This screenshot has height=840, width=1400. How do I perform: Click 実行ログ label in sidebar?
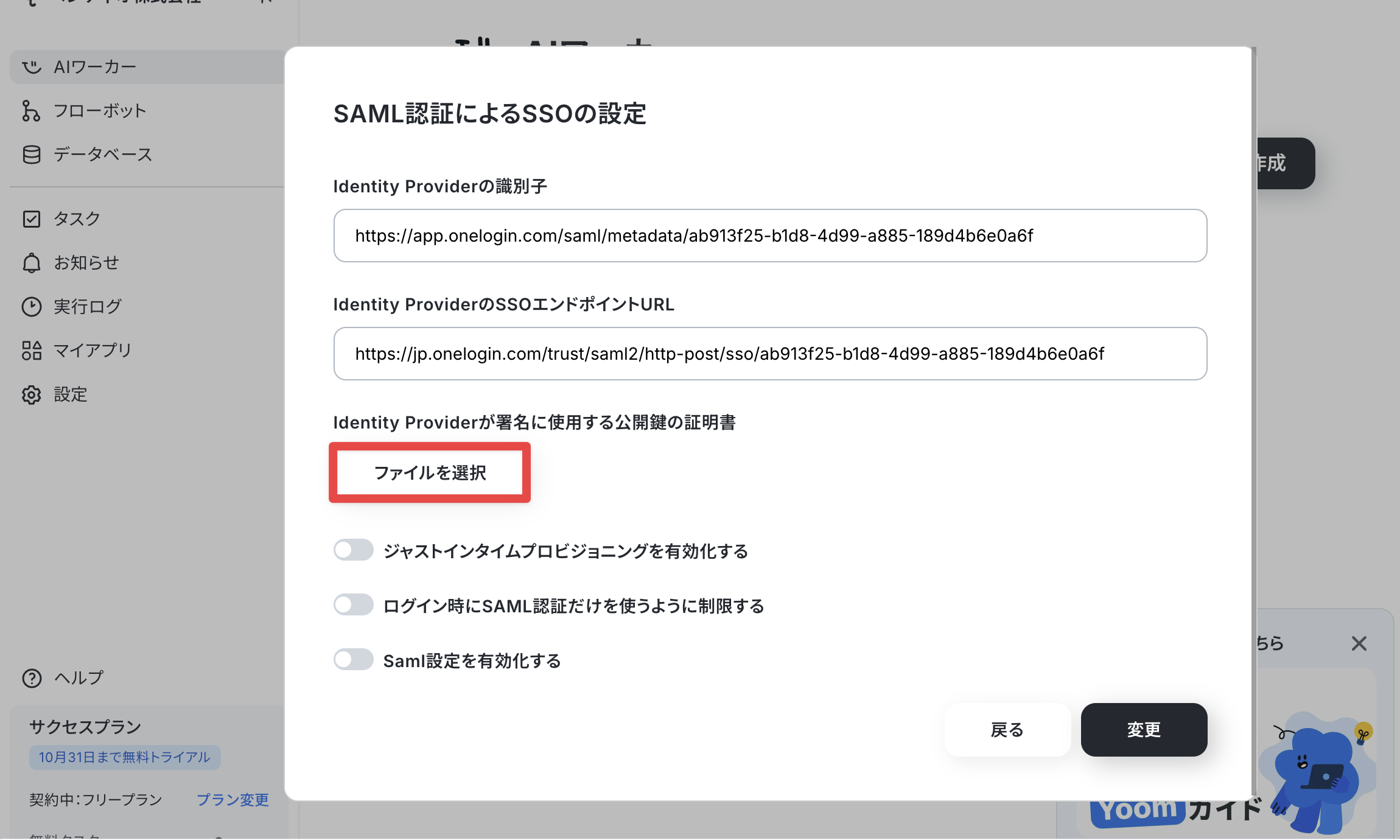point(88,307)
